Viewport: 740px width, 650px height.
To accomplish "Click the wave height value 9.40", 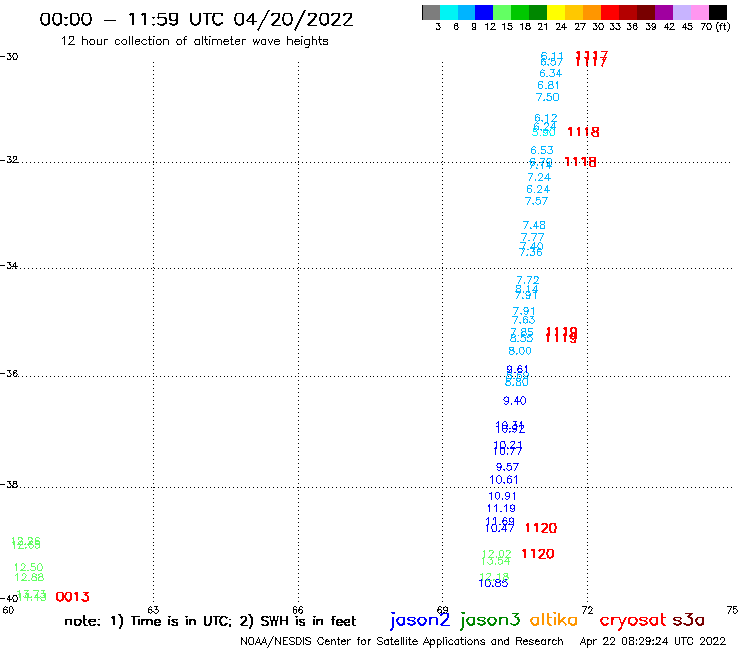I will coord(514,401).
